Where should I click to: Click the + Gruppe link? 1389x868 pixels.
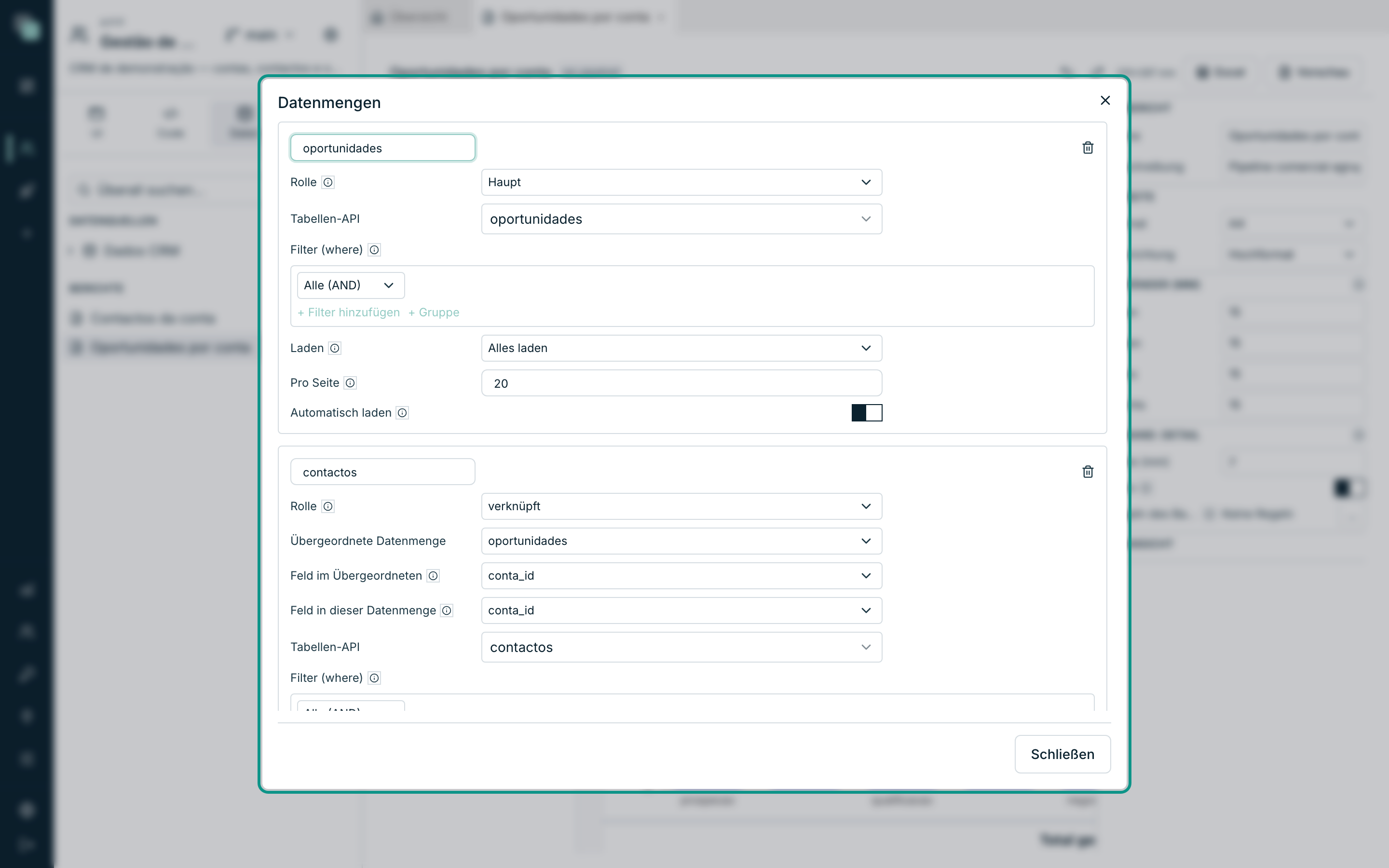[x=434, y=312]
